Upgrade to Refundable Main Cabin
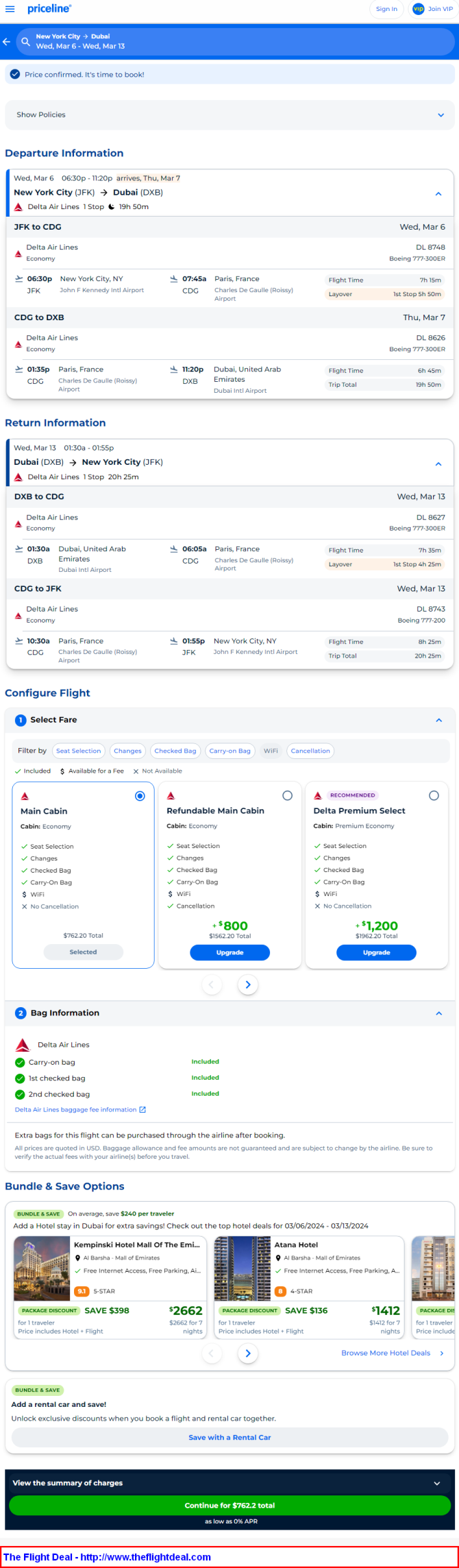 click(229, 952)
